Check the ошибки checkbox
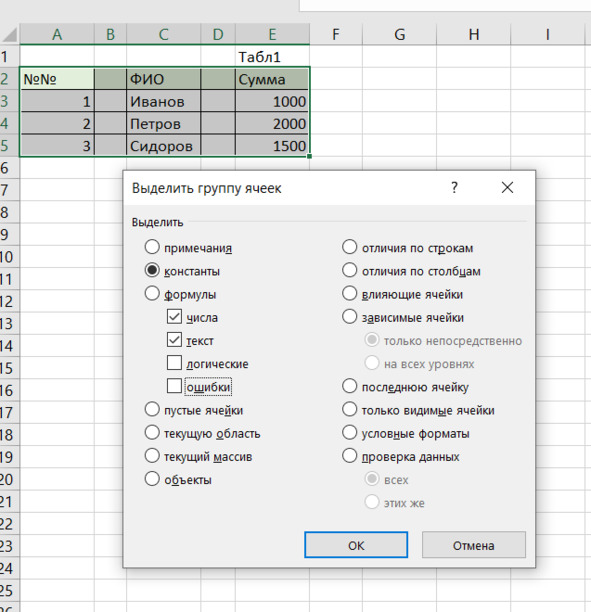The image size is (591, 612). coord(174,386)
